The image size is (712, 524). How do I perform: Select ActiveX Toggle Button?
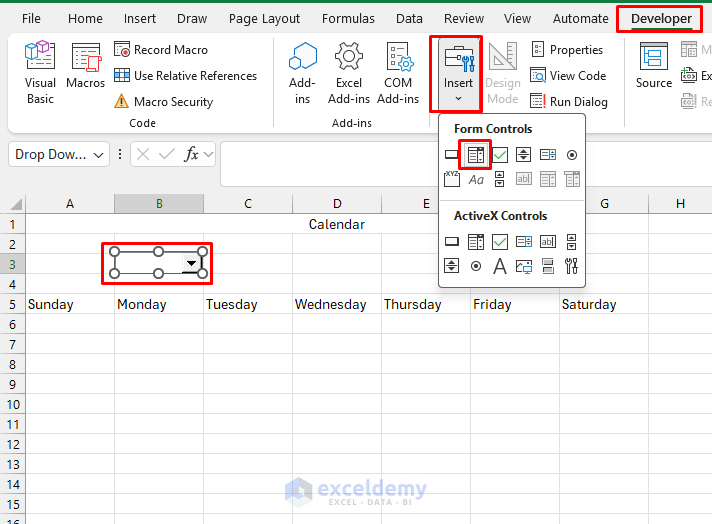548,266
